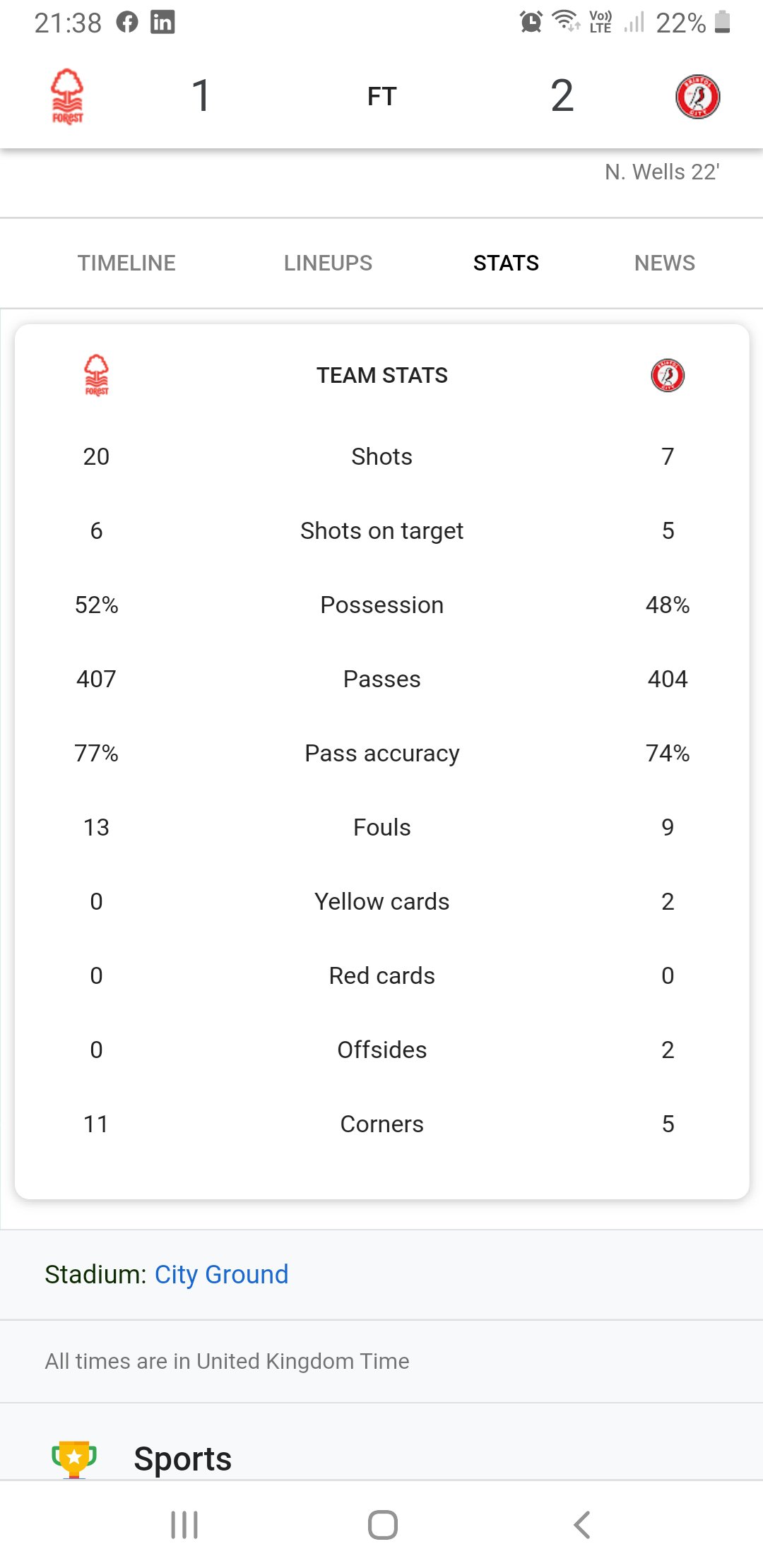Tap the Nottingham Forest crest in the score header
763x1568 pixels.
coord(67,96)
